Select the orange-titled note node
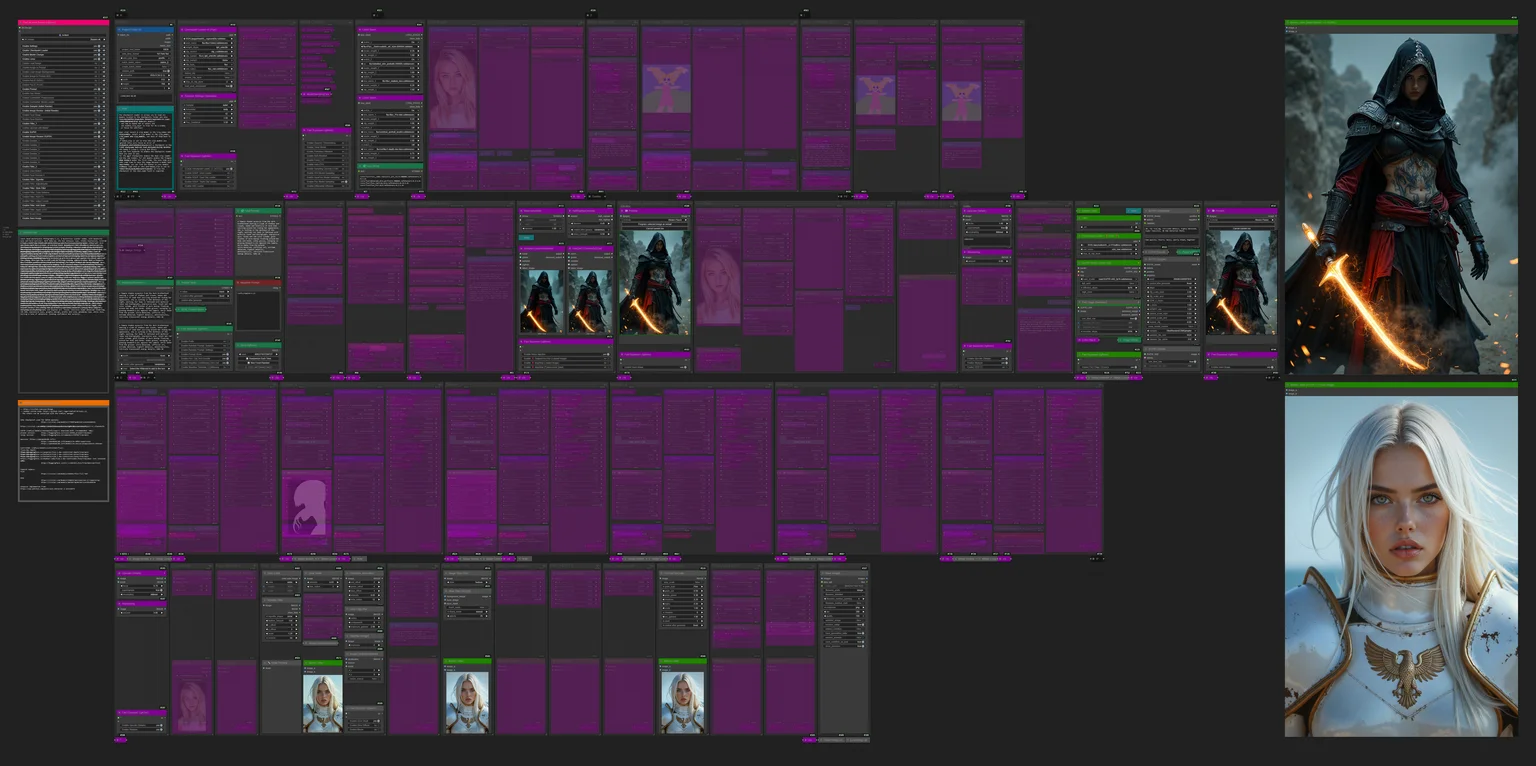The width and height of the screenshot is (1536, 766). click(x=63, y=450)
